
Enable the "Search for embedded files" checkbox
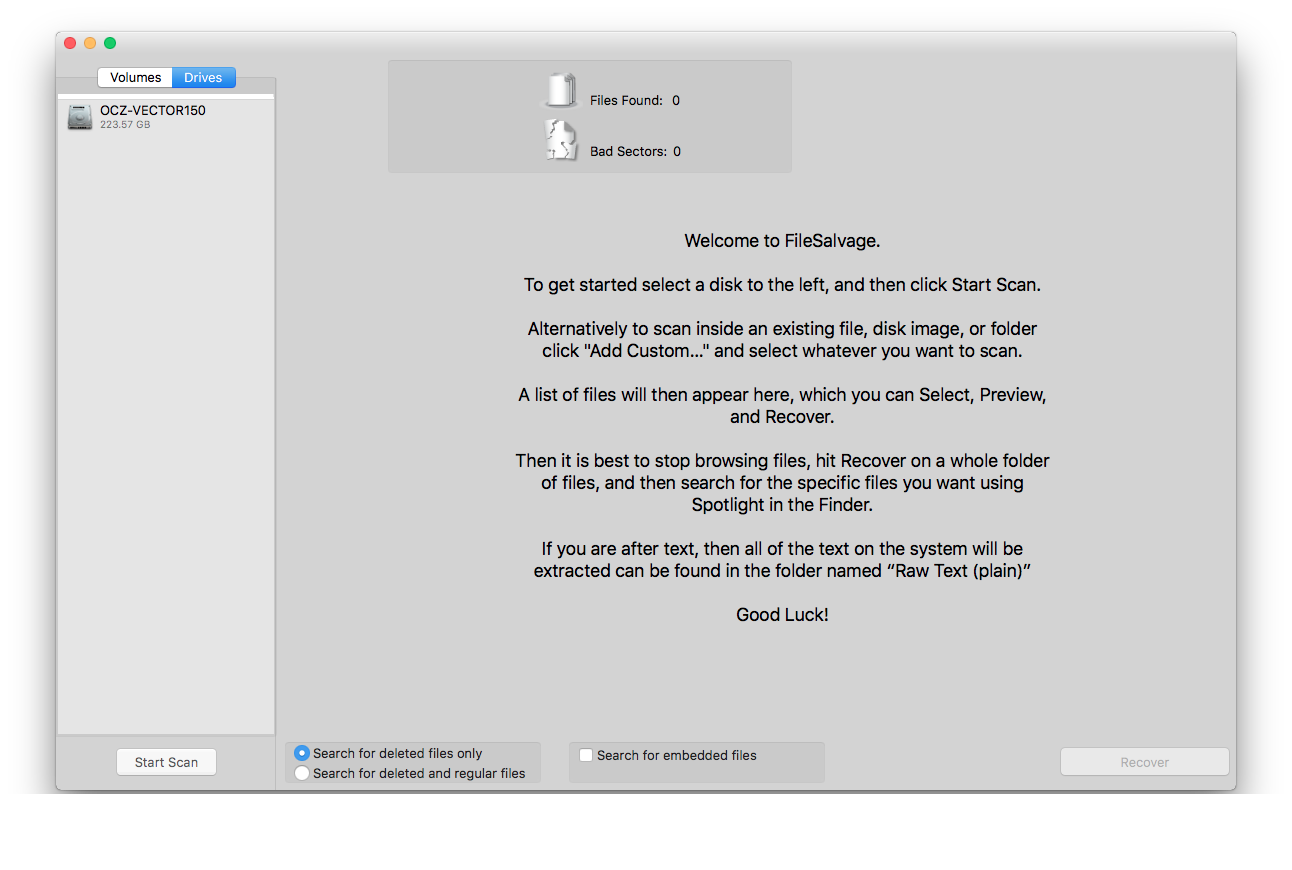[x=586, y=755]
